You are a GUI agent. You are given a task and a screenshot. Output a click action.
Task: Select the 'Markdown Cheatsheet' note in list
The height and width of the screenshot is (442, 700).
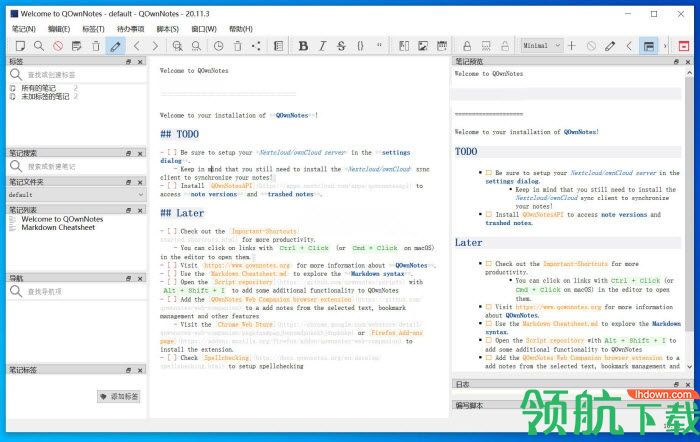58,227
